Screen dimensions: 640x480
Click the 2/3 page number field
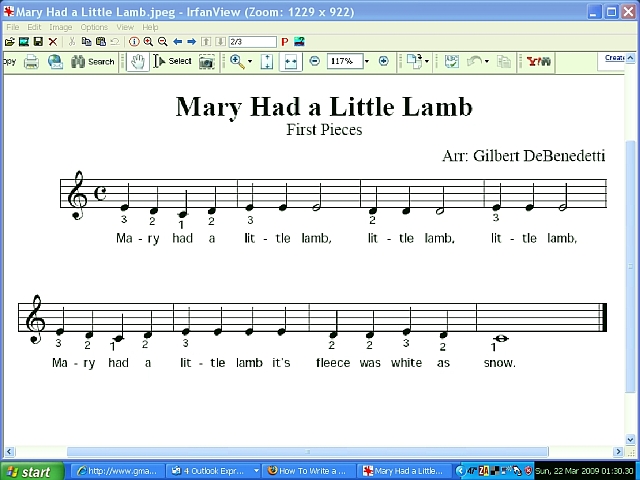(251, 42)
